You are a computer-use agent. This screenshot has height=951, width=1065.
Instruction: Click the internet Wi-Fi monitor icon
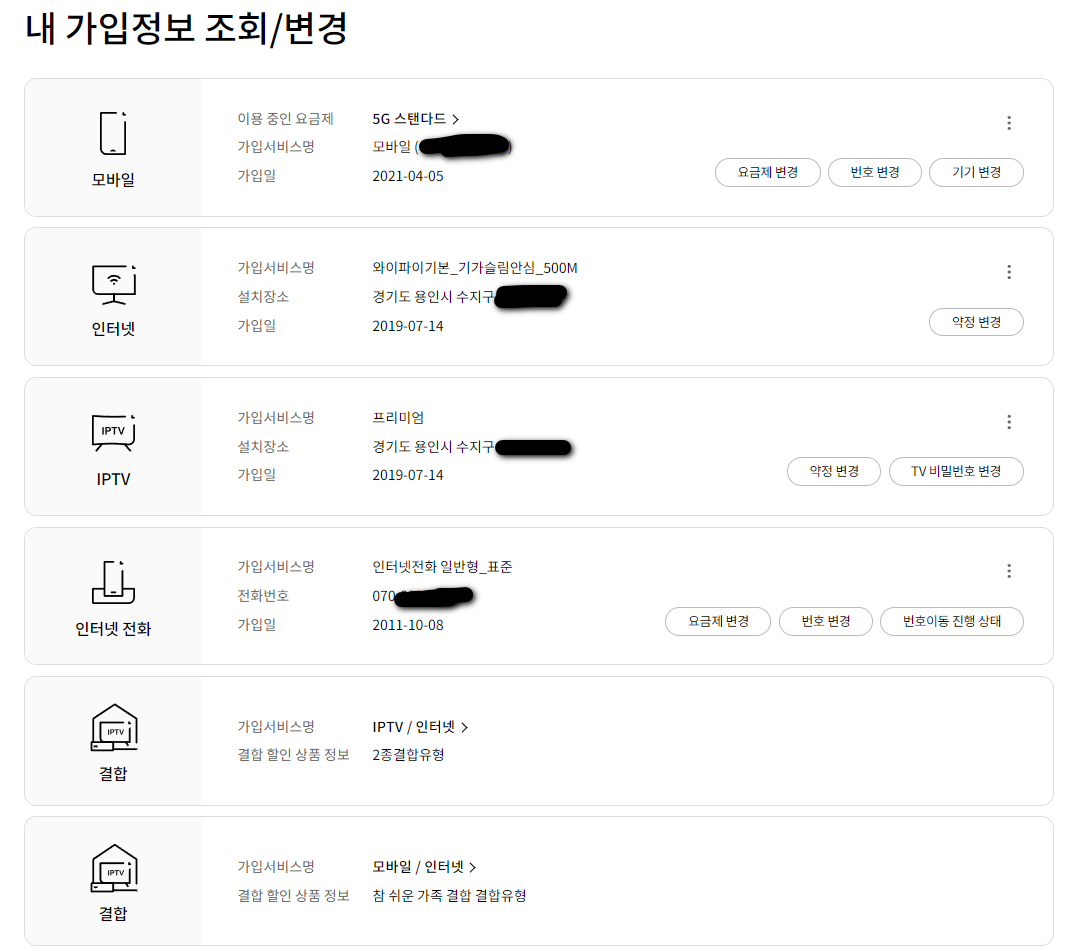[113, 283]
